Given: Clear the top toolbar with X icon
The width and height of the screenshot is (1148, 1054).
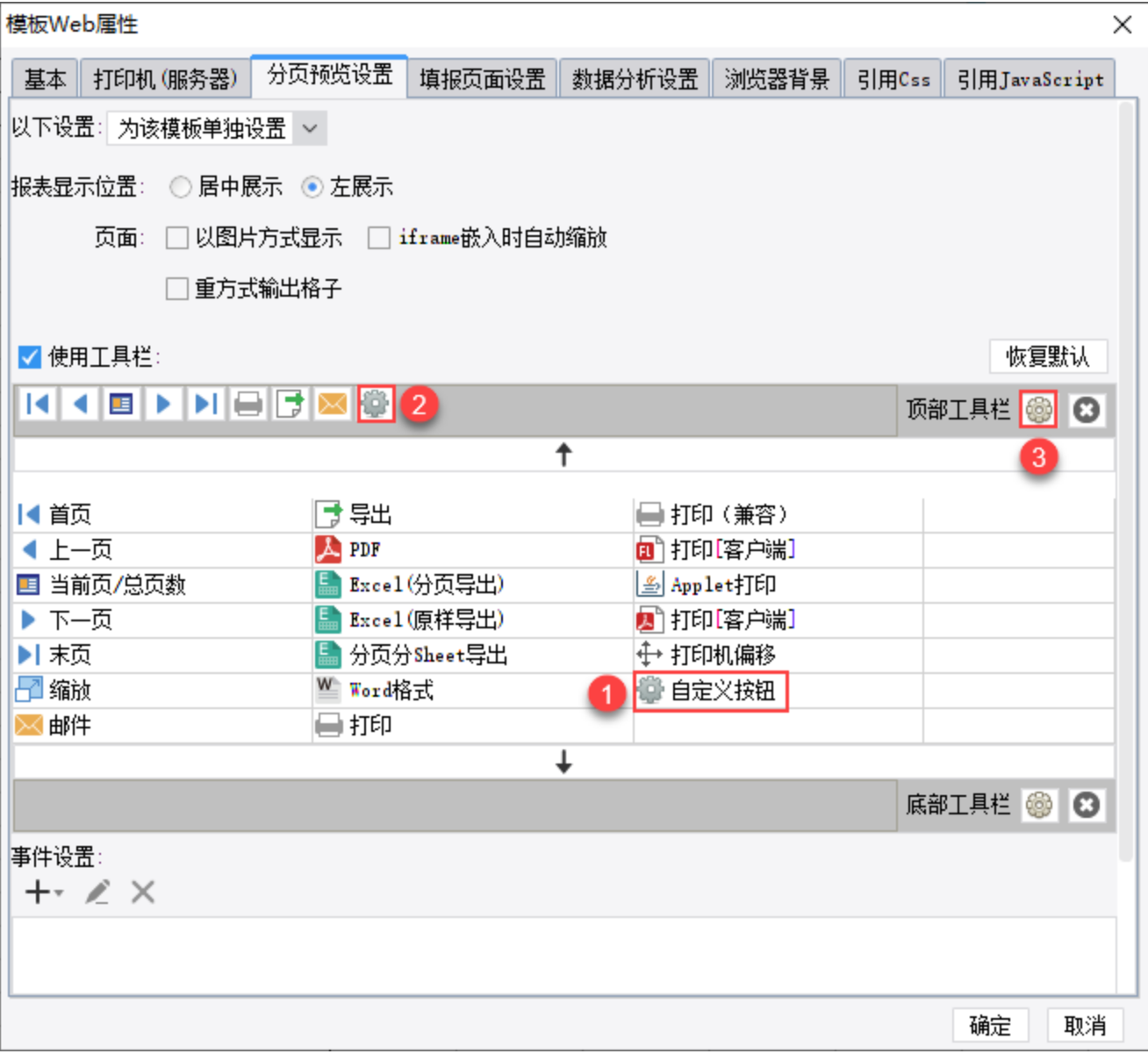Looking at the screenshot, I should coord(1087,410).
